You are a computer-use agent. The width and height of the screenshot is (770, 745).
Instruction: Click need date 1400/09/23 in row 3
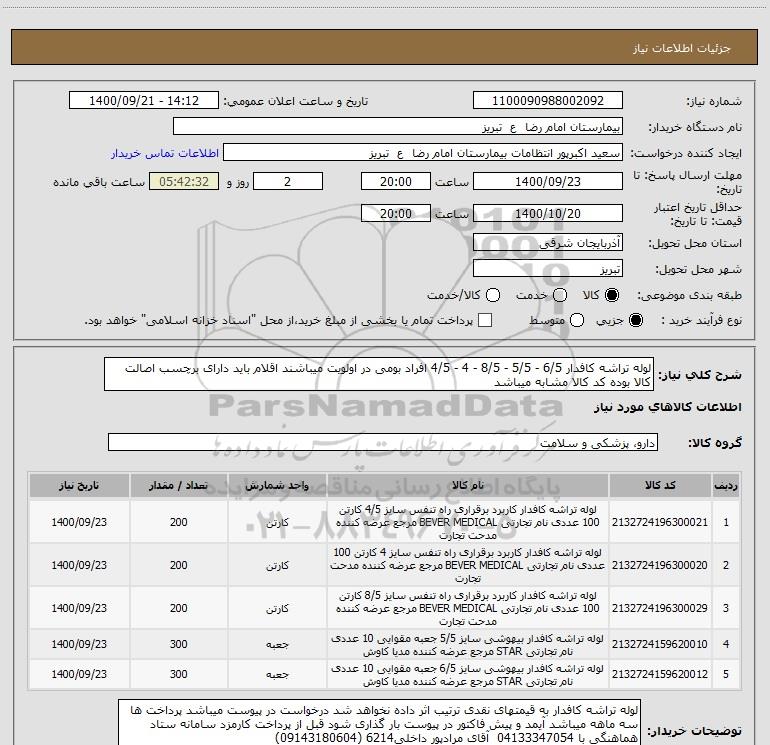coord(79,608)
